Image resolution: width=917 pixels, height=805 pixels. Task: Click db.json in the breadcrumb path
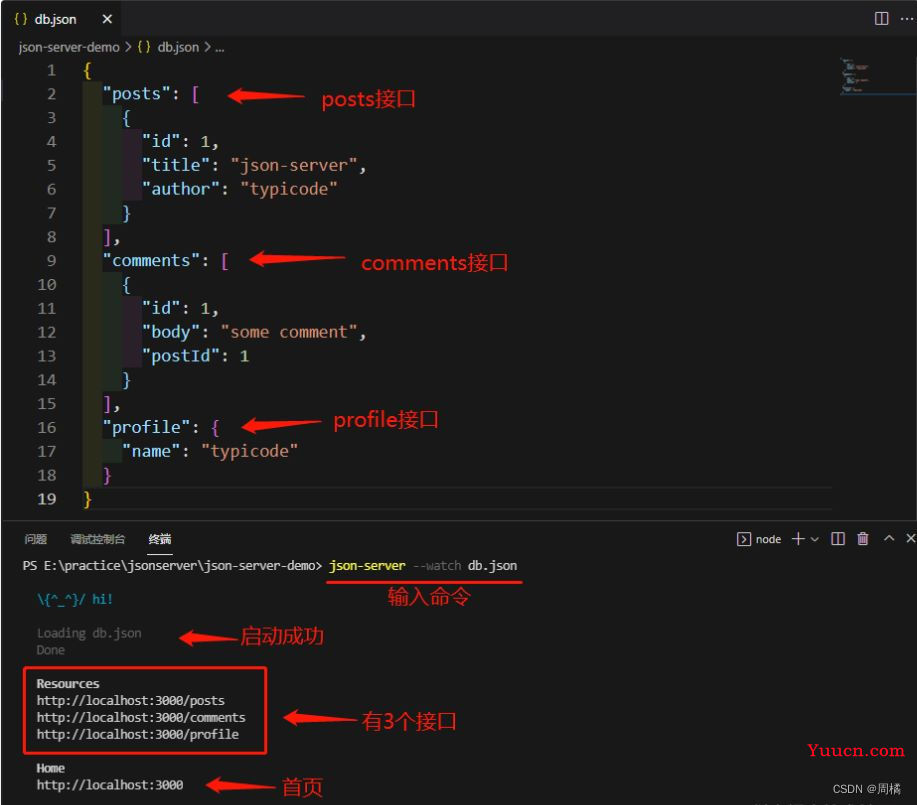coord(178,47)
